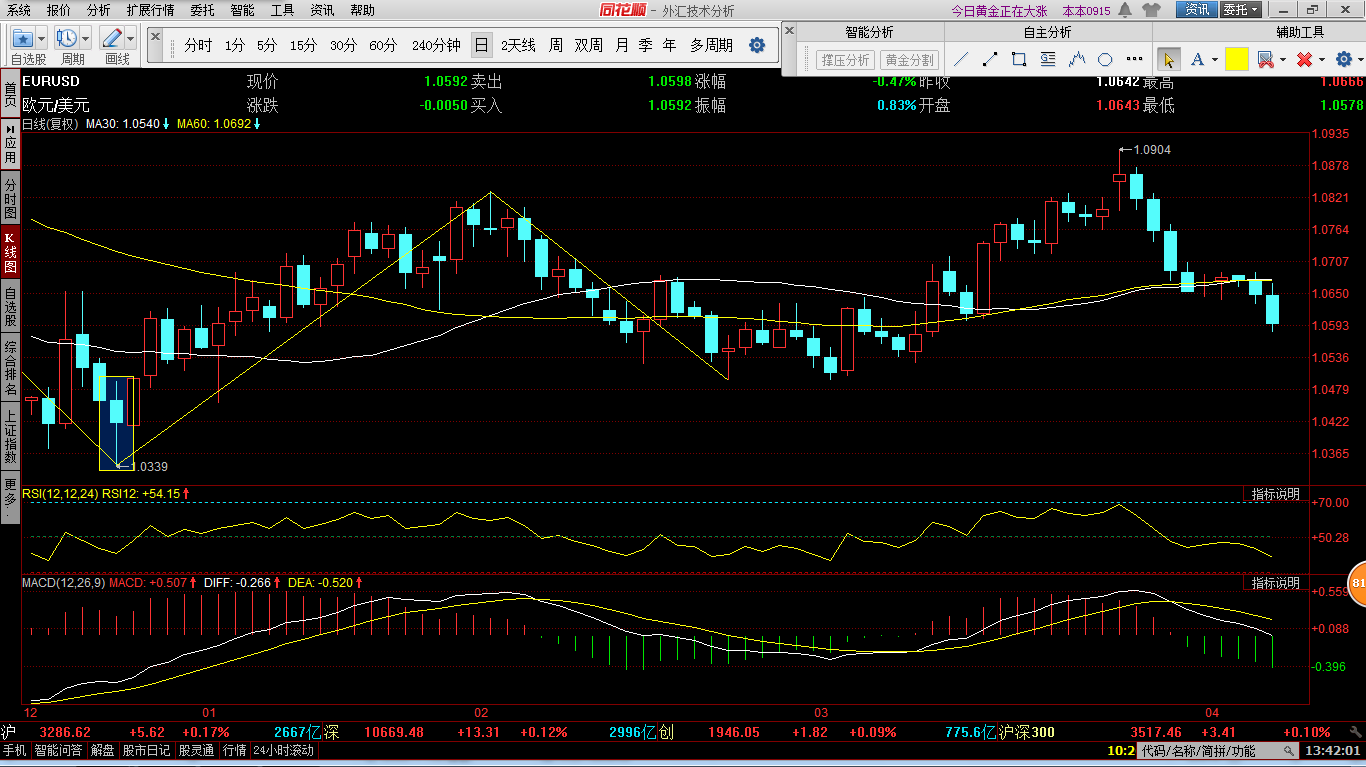The height and width of the screenshot is (767, 1366).
Task: Click RSI panel 指标说明 link
Action: [x=1276, y=494]
